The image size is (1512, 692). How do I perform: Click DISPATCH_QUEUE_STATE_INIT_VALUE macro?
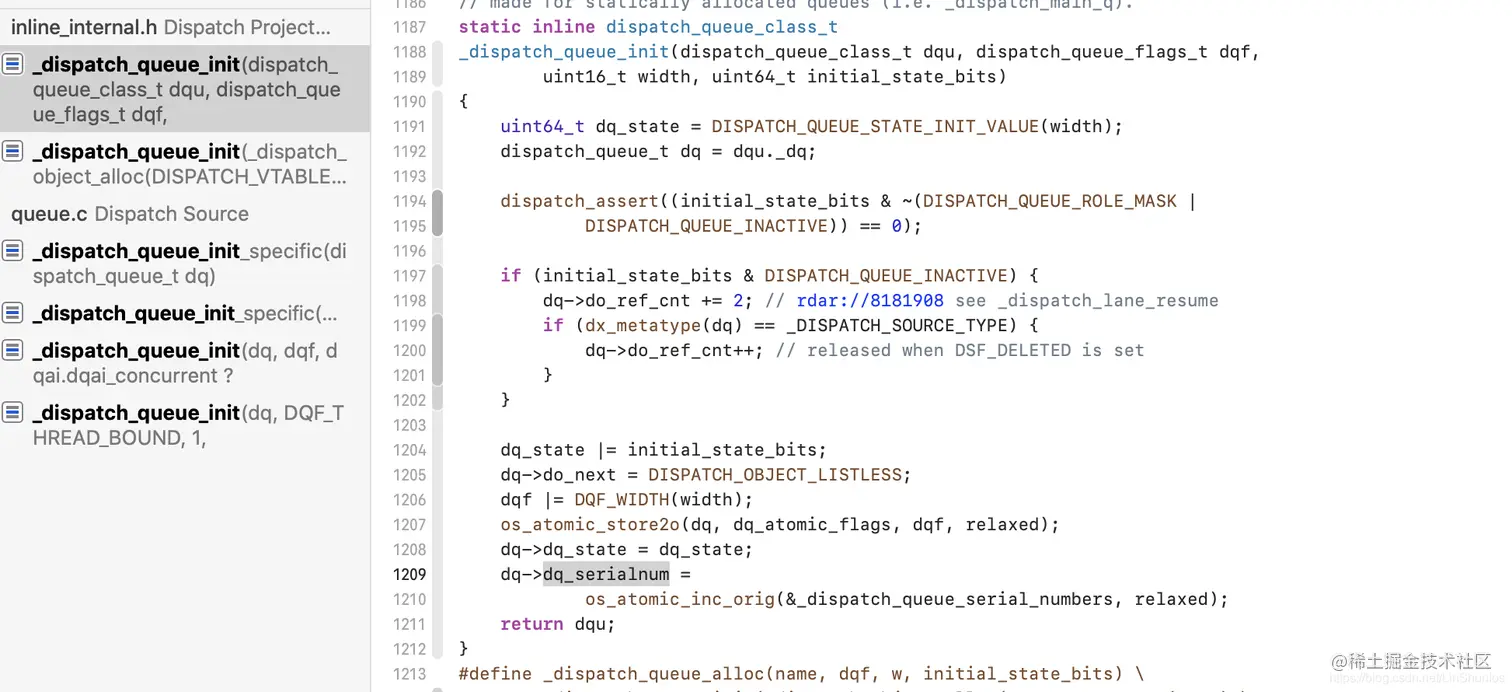pos(875,126)
